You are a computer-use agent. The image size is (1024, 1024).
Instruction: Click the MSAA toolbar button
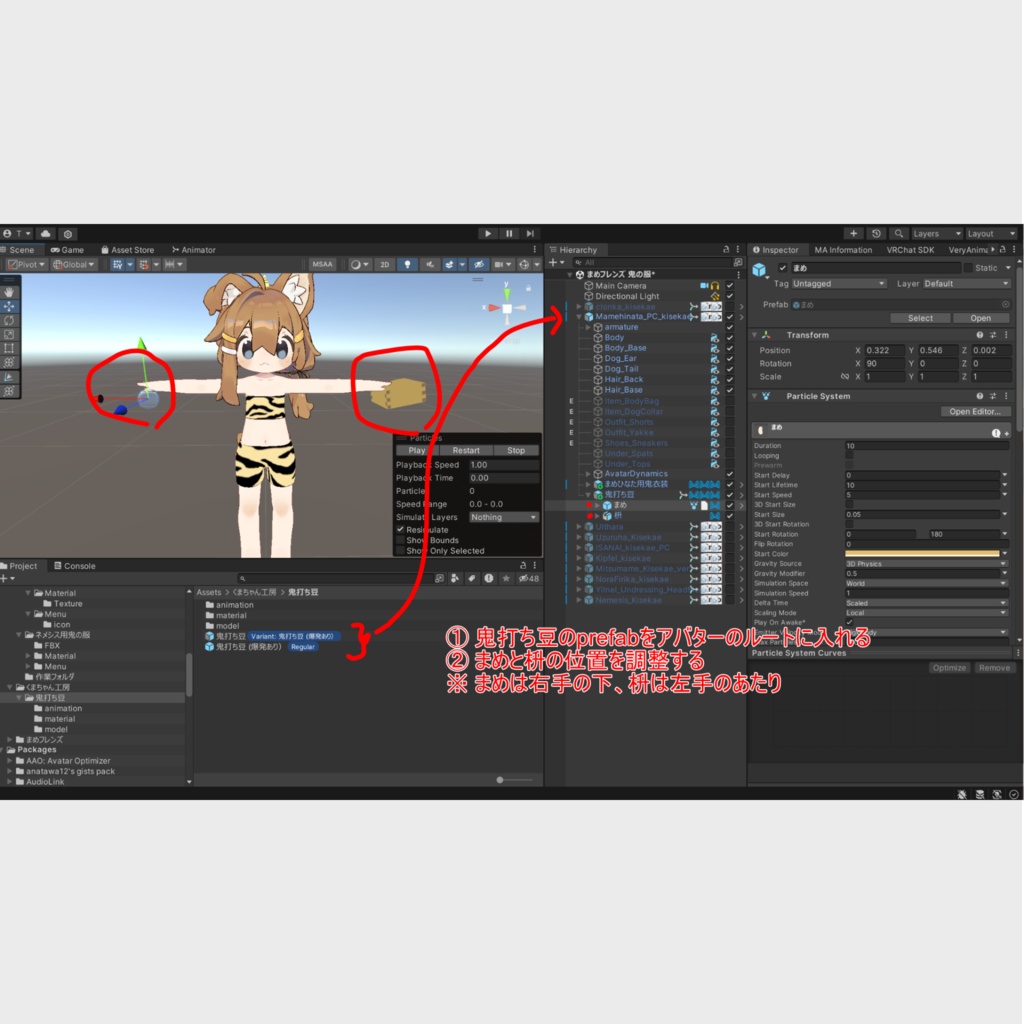tap(322, 264)
